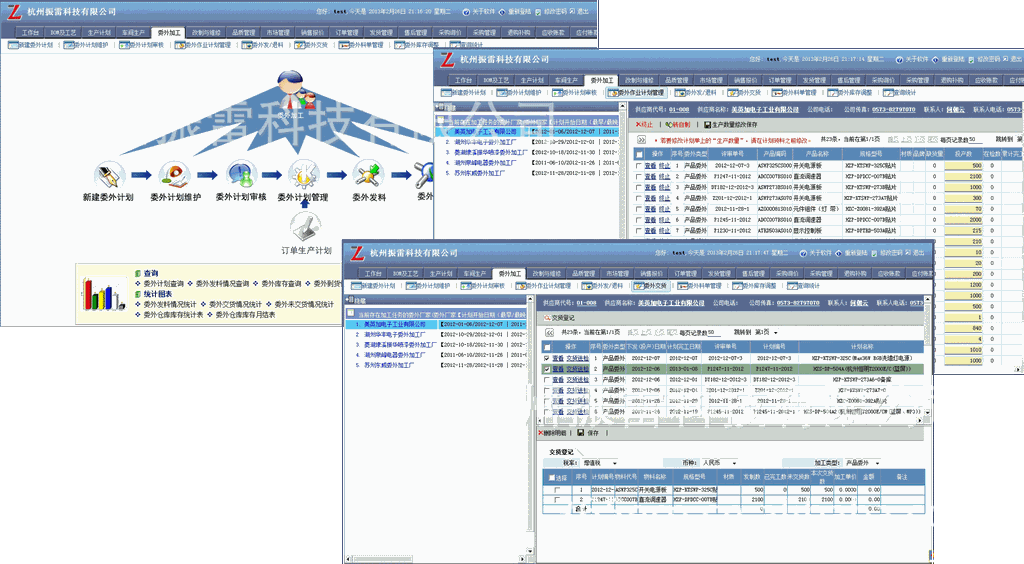The image size is (1024, 564).
Task: Check row 3 checkbox in front window delivery grid
Action: tap(547, 379)
